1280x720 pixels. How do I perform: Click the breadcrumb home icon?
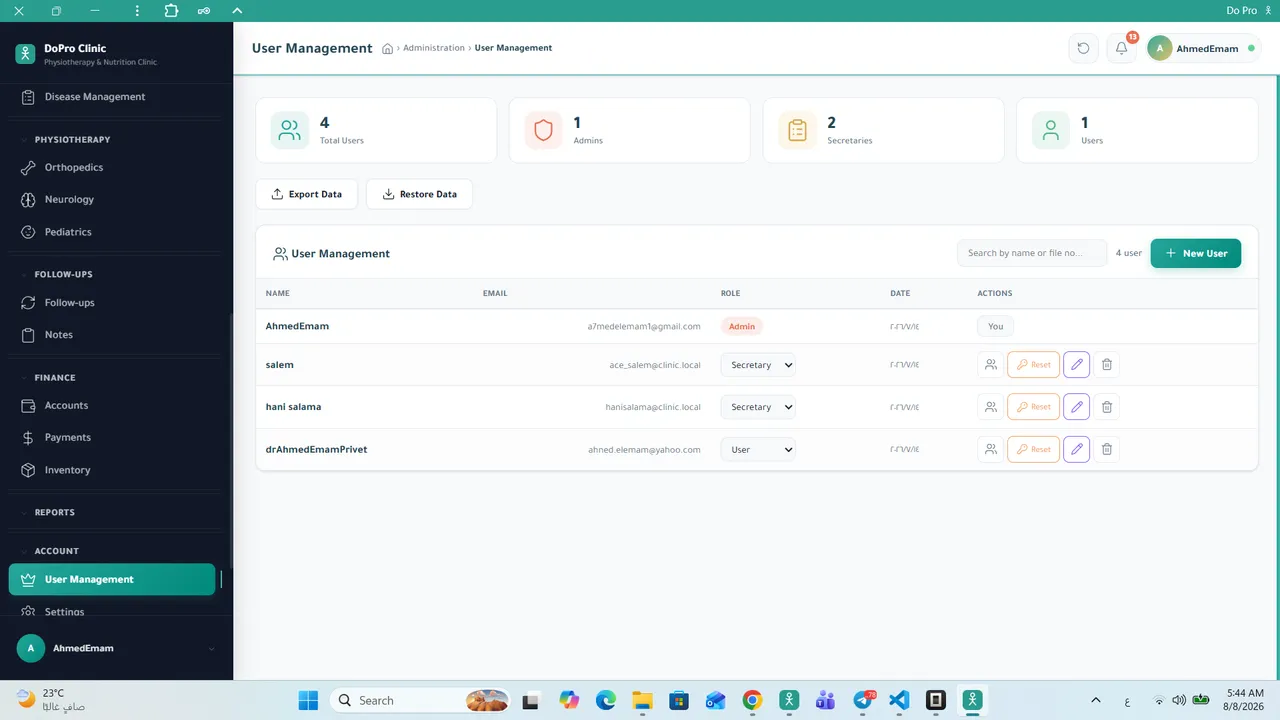click(x=388, y=48)
